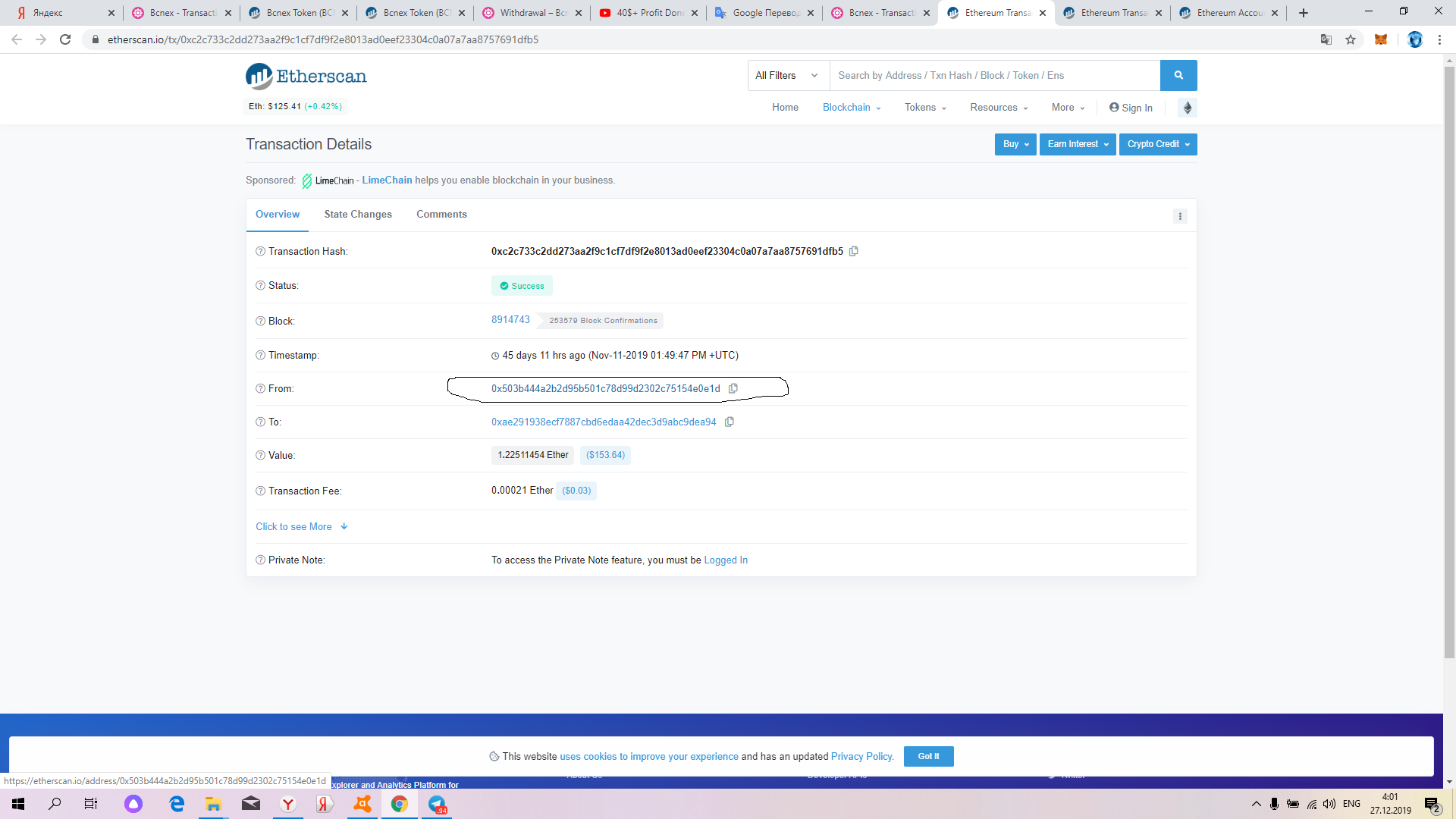Focus the address search input field
Screen dimensions: 1456x819
click(x=993, y=75)
